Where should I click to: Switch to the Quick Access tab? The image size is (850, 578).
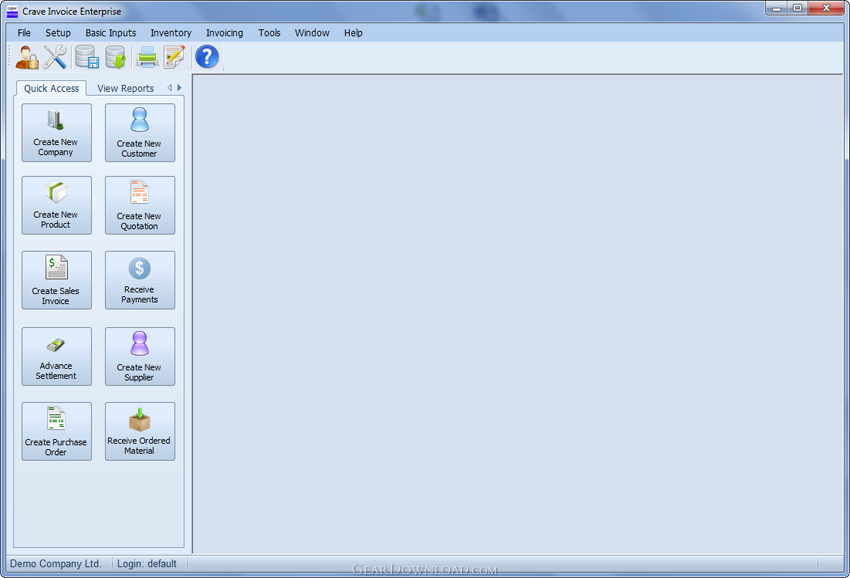51,88
